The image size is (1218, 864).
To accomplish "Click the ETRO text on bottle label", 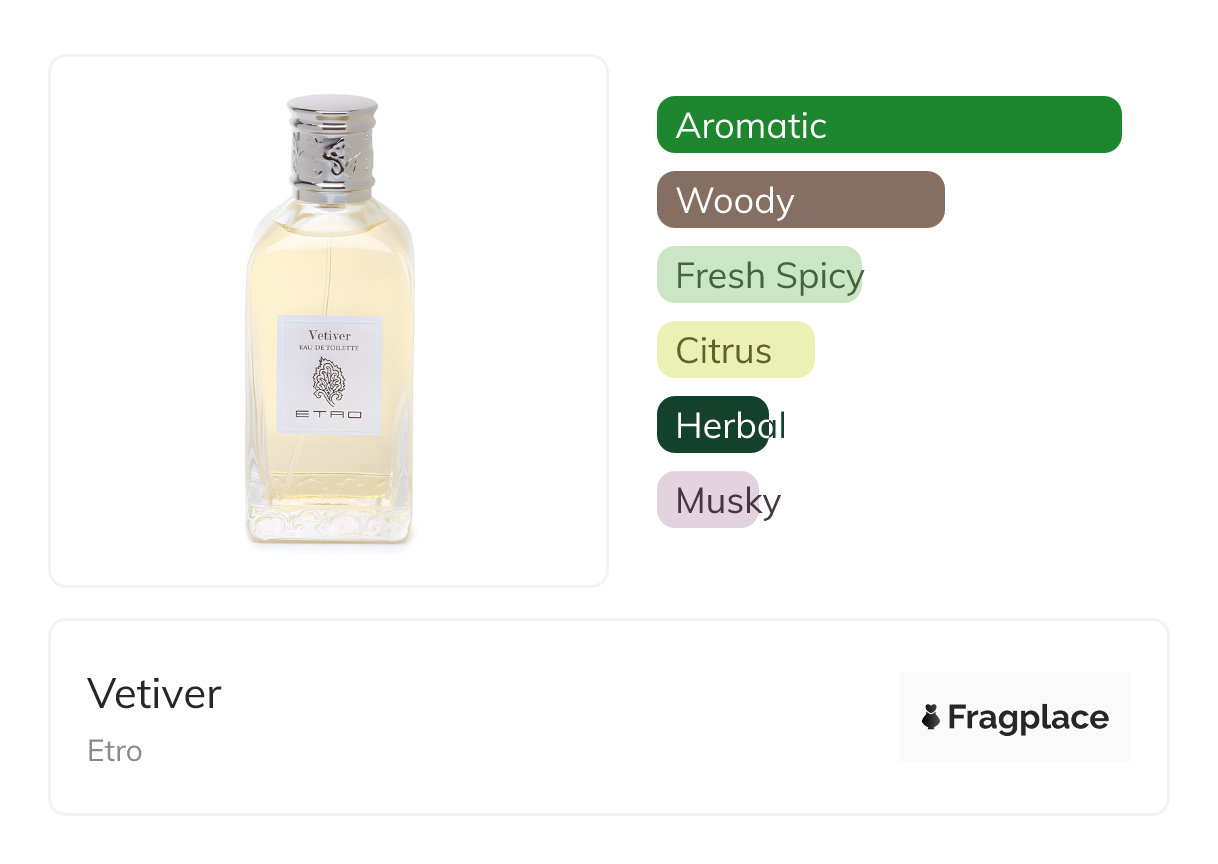I will pyautogui.click(x=329, y=414).
